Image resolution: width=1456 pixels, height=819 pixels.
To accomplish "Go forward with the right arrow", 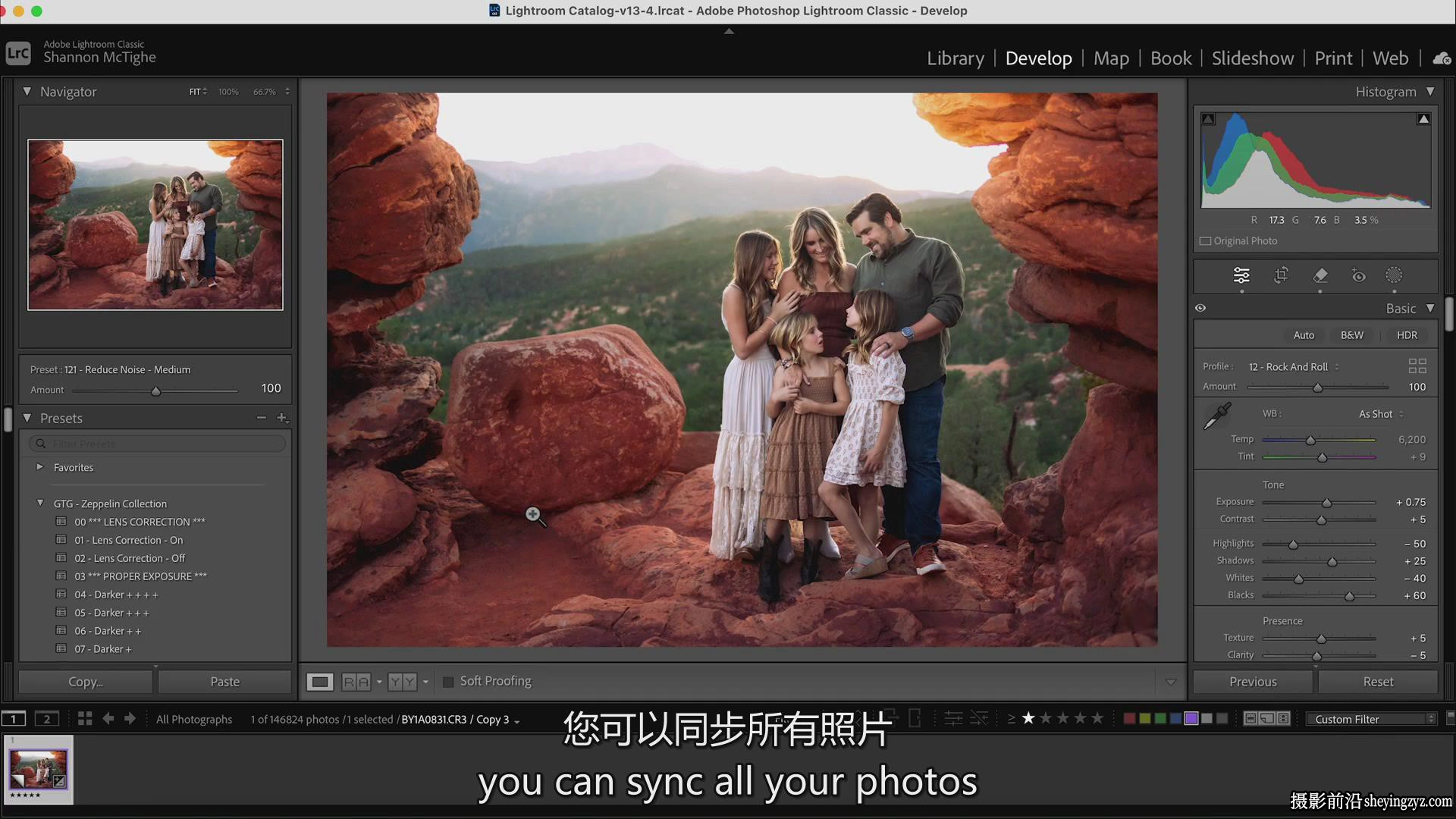I will click(130, 719).
